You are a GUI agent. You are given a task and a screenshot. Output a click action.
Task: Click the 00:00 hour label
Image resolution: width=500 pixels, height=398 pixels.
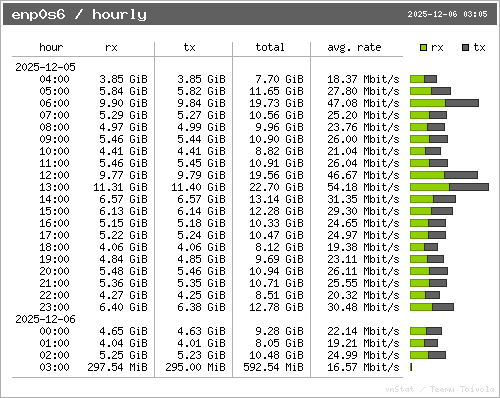(x=54, y=331)
